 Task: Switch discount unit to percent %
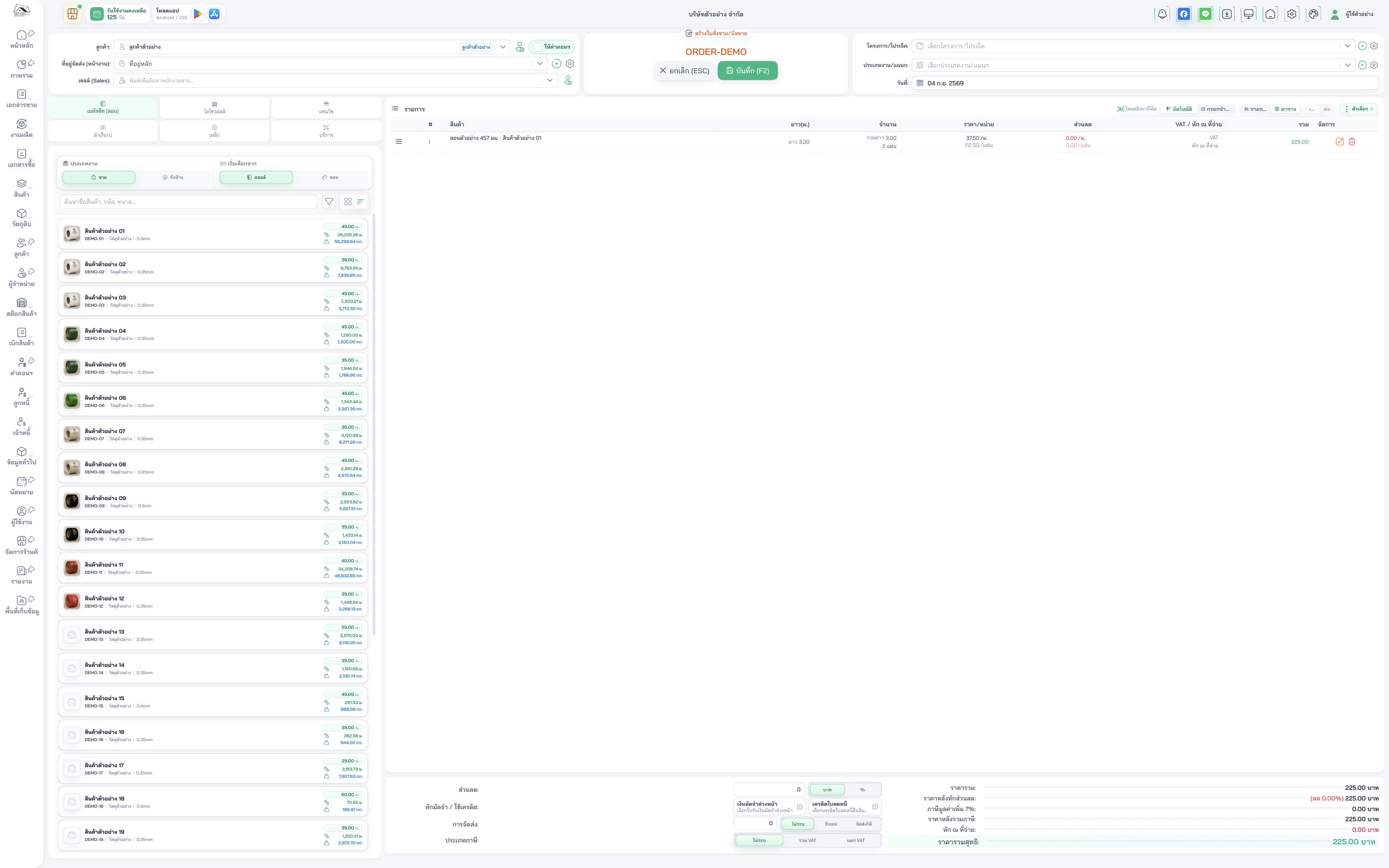[x=862, y=790]
